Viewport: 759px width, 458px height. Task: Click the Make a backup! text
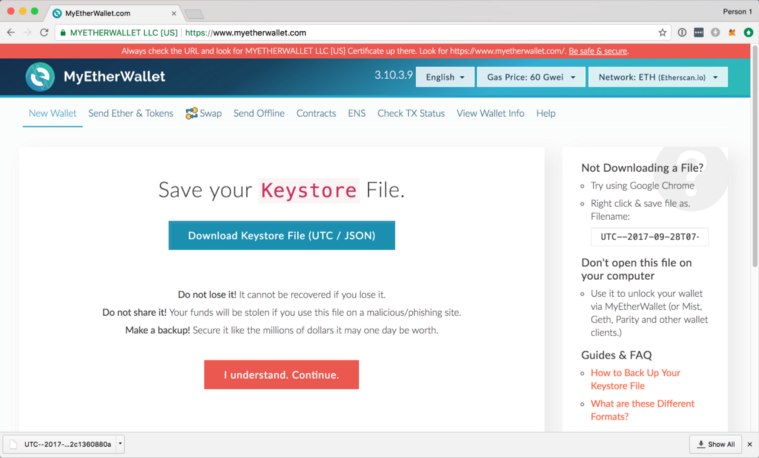pos(157,330)
